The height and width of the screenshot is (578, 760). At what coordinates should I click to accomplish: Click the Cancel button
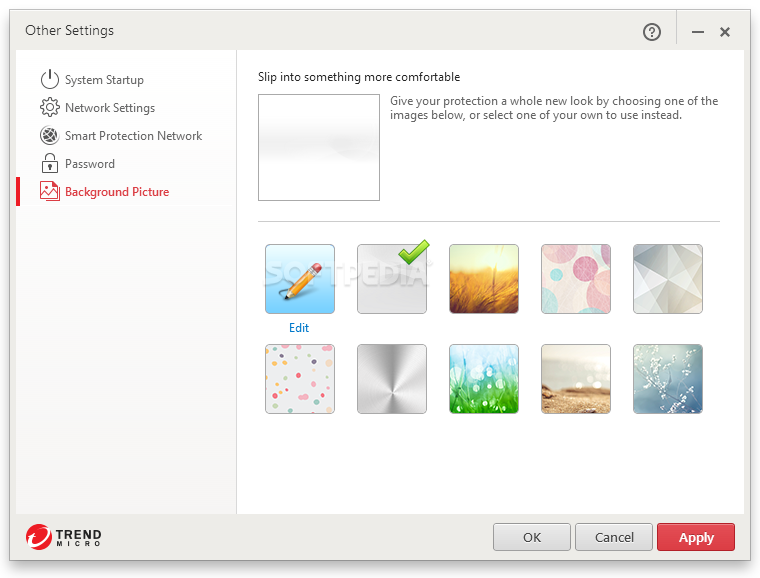pyautogui.click(x=614, y=537)
